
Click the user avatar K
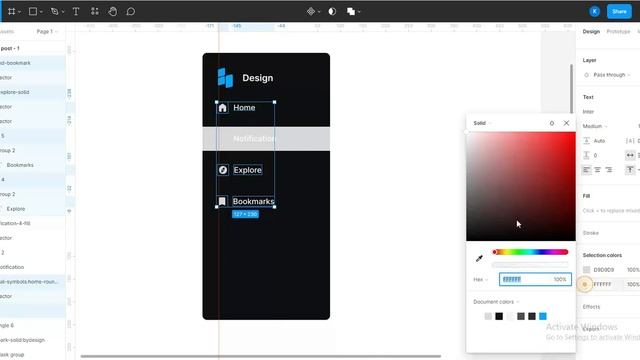(594, 11)
